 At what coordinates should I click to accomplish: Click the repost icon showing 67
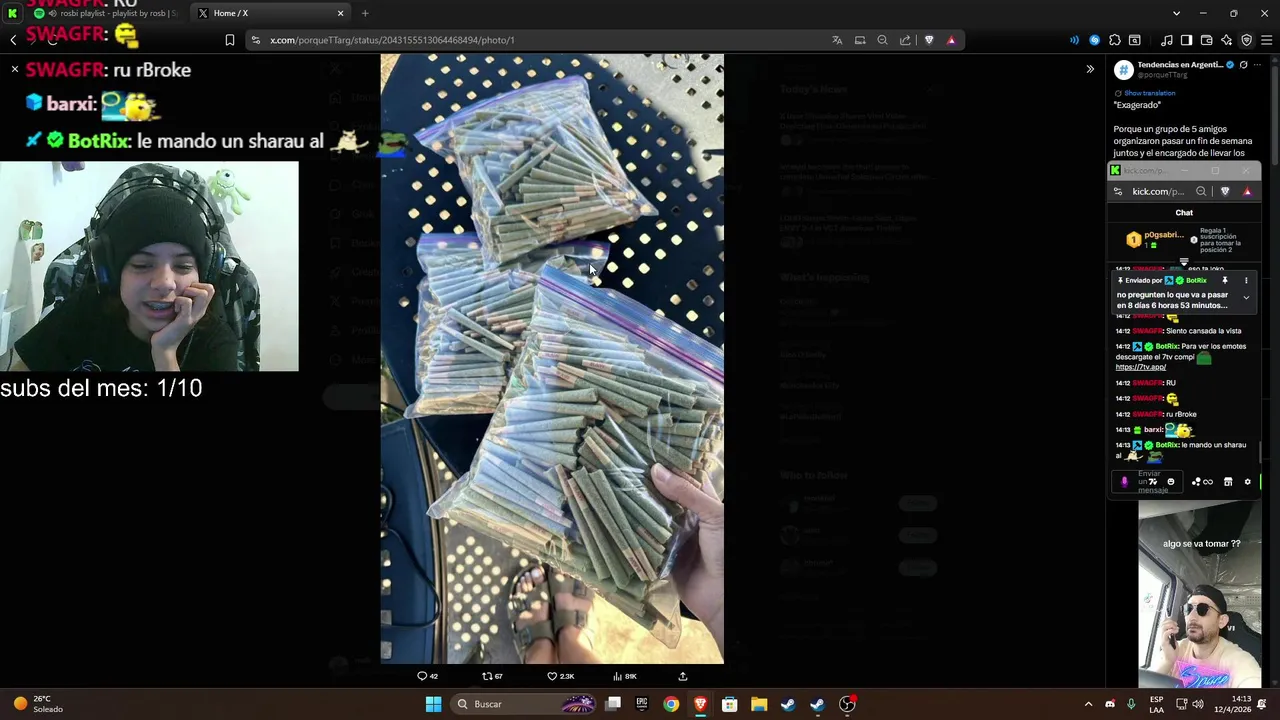click(x=492, y=676)
